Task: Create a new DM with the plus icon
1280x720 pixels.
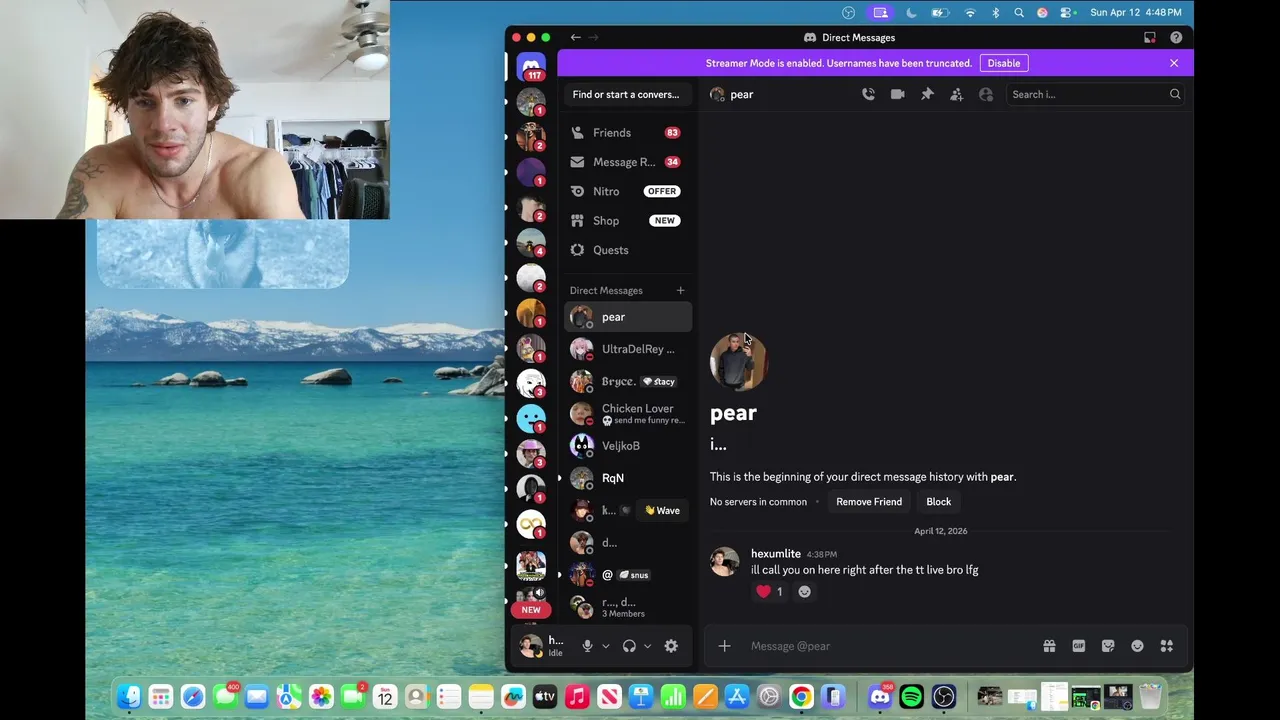Action: (x=680, y=291)
